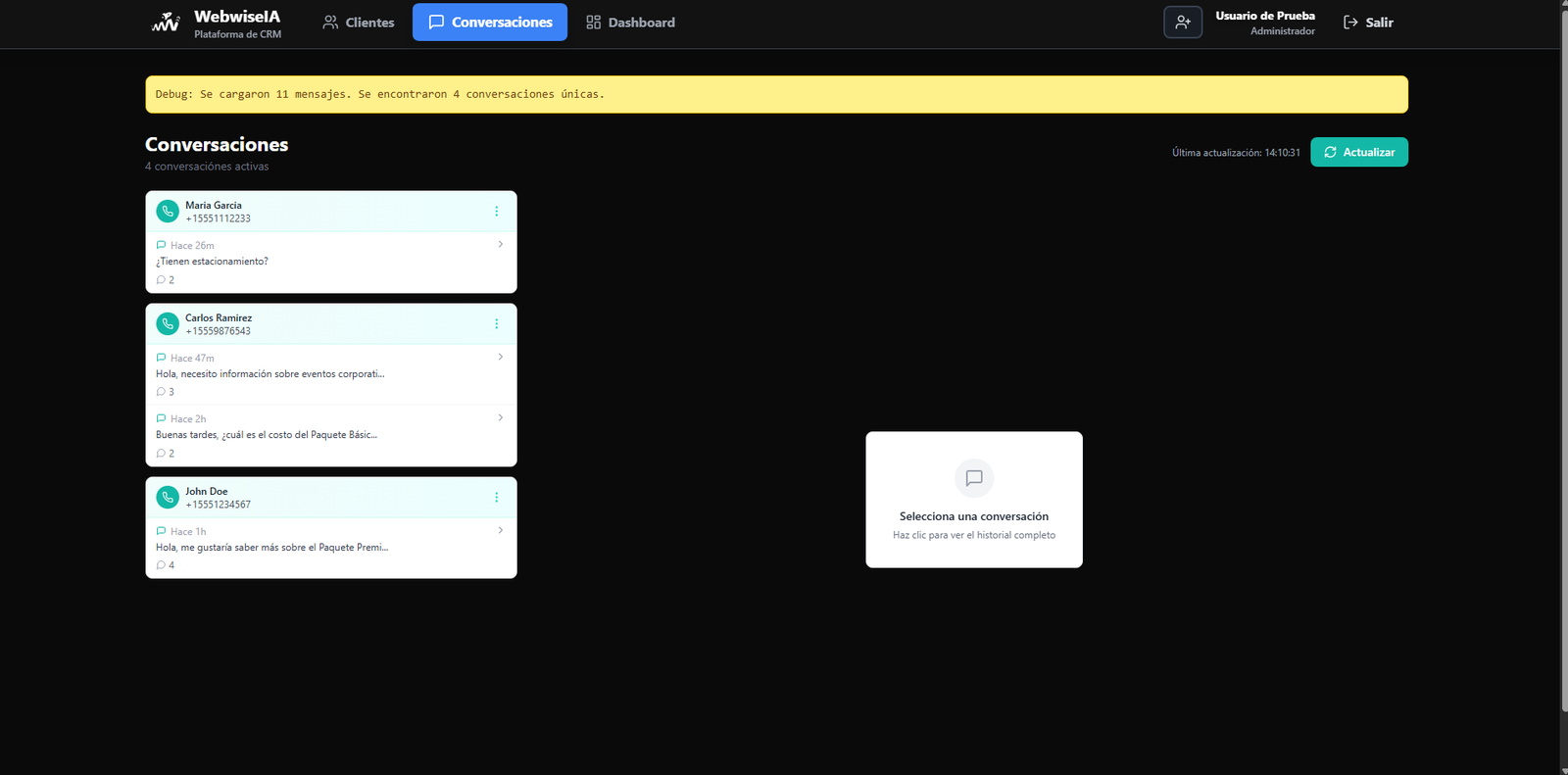Image resolution: width=1568 pixels, height=775 pixels.
Task: Expand the '¿Tienen estacionamiento?' conversation chevron
Action: [501, 244]
